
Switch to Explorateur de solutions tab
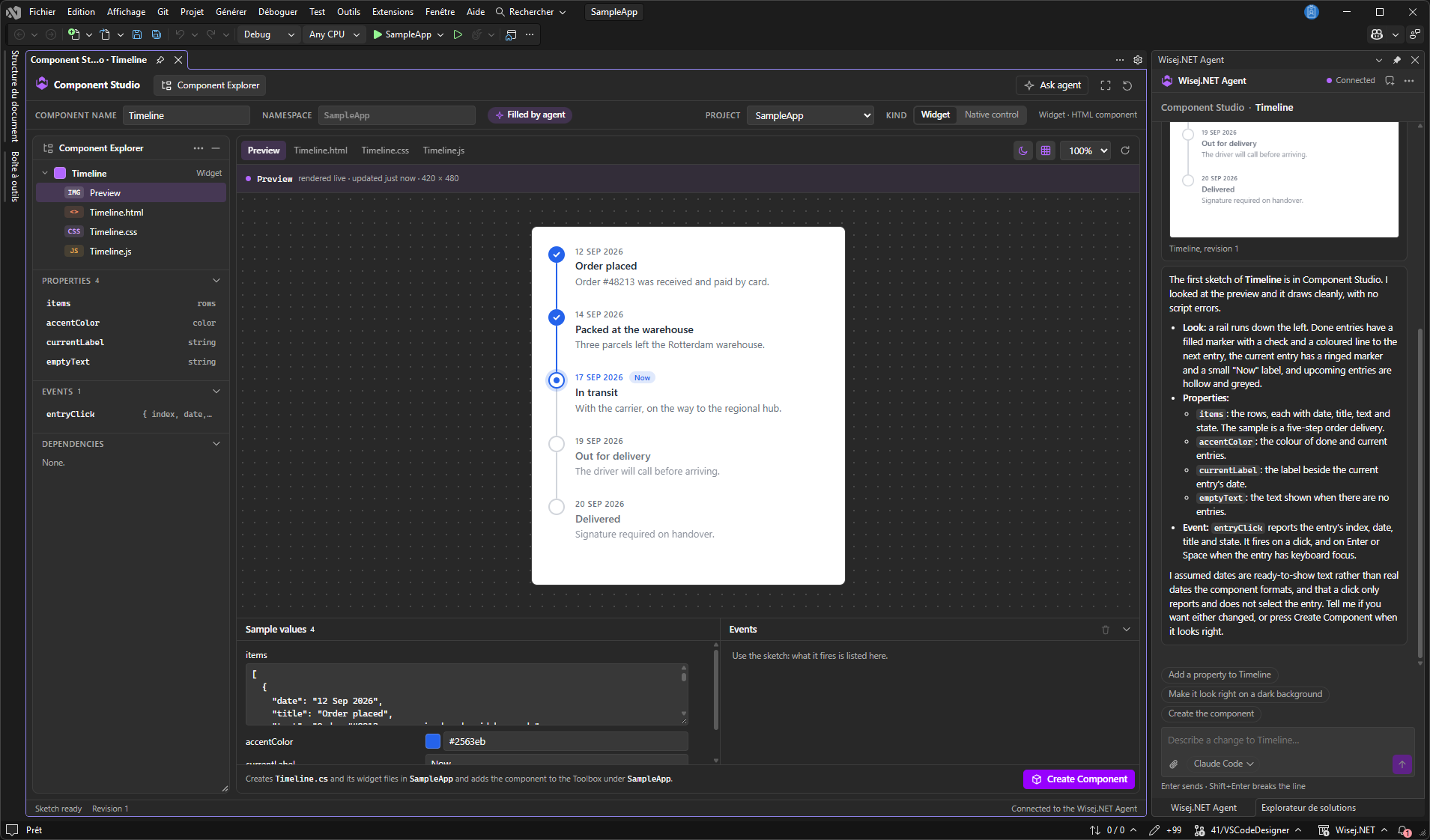click(x=1308, y=808)
